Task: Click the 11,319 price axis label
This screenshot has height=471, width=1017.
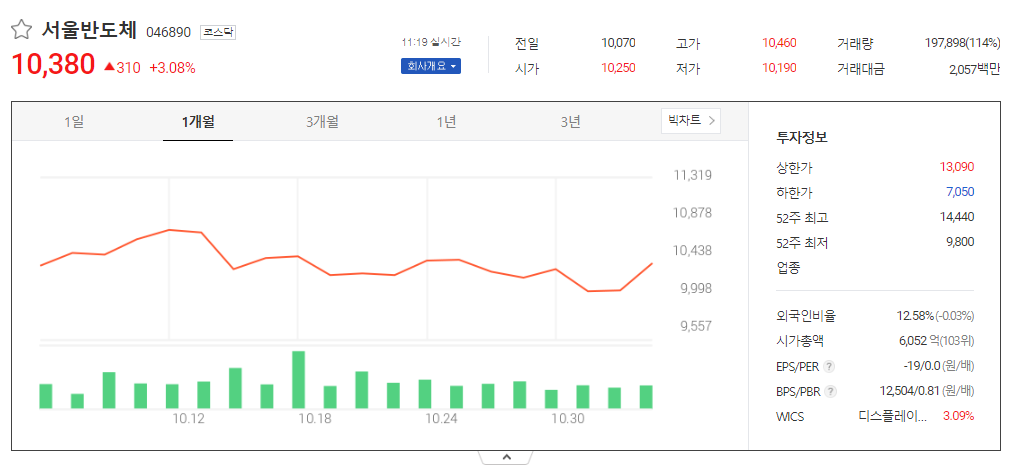Action: 692,175
